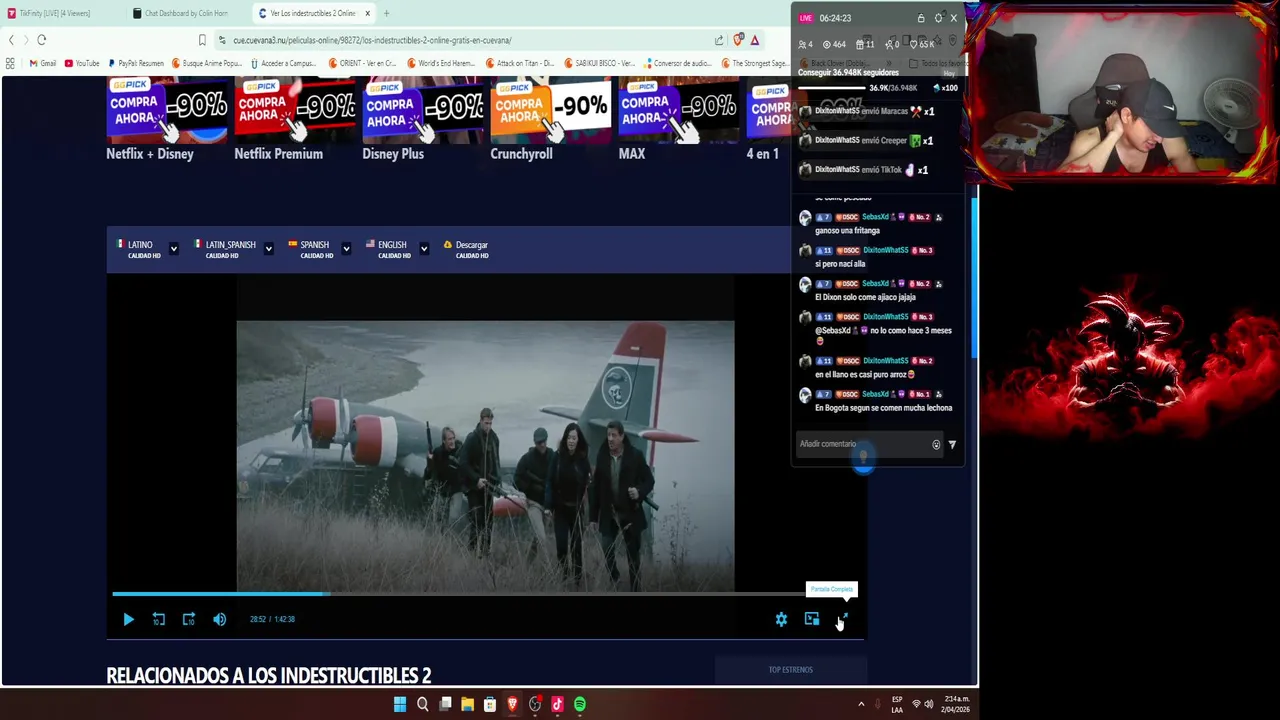Expand the LATINO server dropdown arrow

point(174,249)
